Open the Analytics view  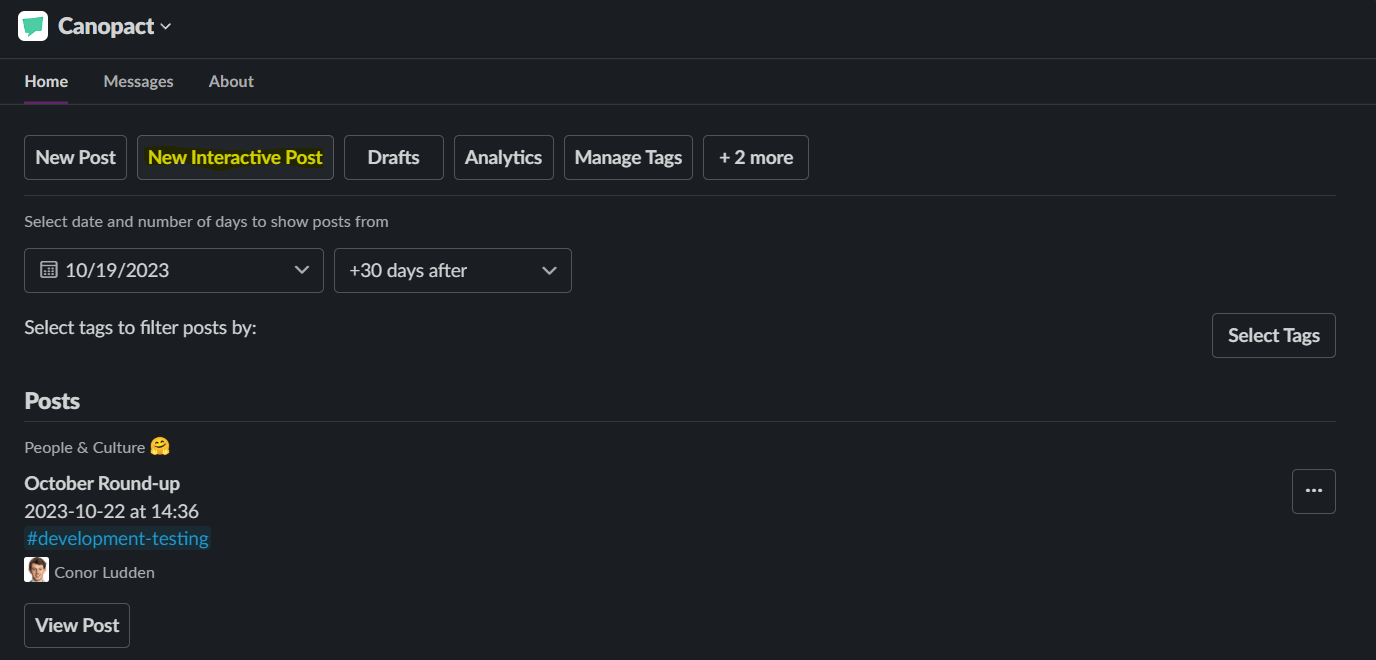pos(504,158)
